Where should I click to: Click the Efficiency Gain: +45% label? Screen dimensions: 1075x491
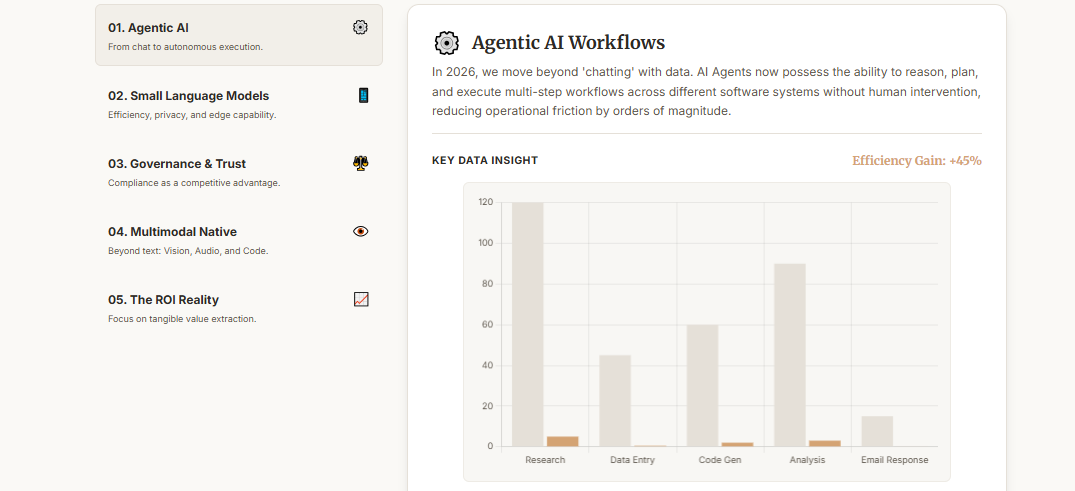916,161
